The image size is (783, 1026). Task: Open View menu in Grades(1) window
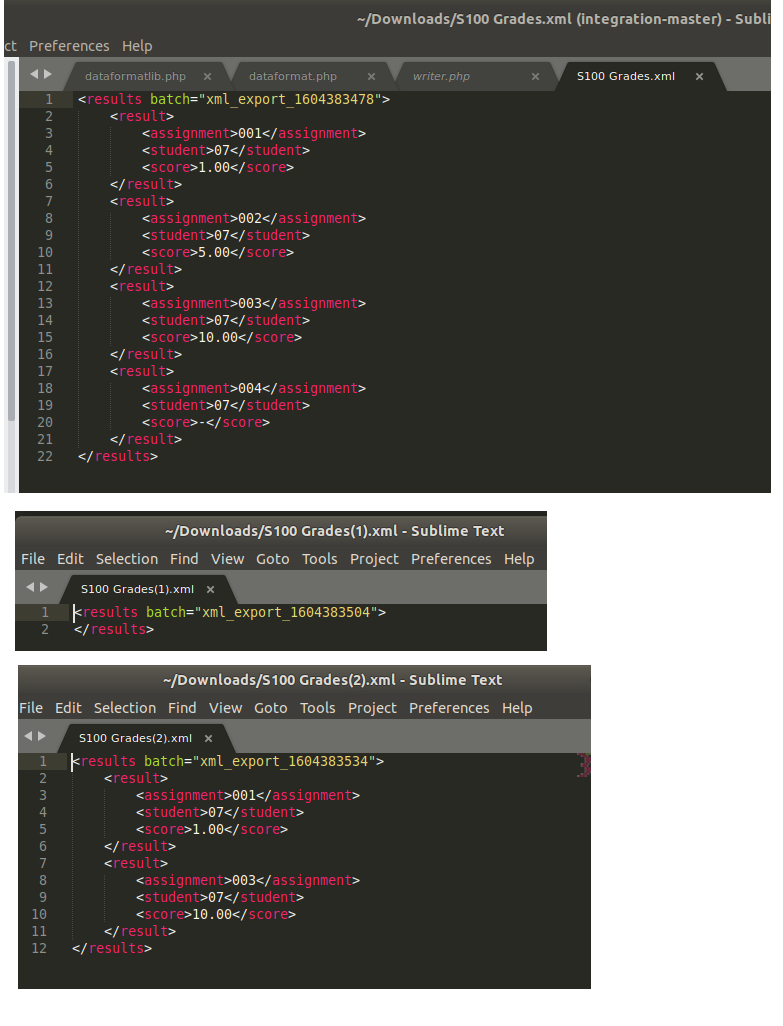[x=227, y=559]
